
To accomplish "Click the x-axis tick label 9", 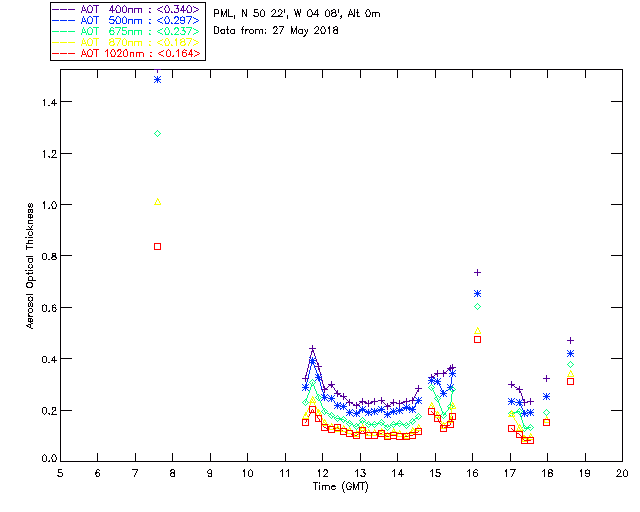I will tap(210, 473).
